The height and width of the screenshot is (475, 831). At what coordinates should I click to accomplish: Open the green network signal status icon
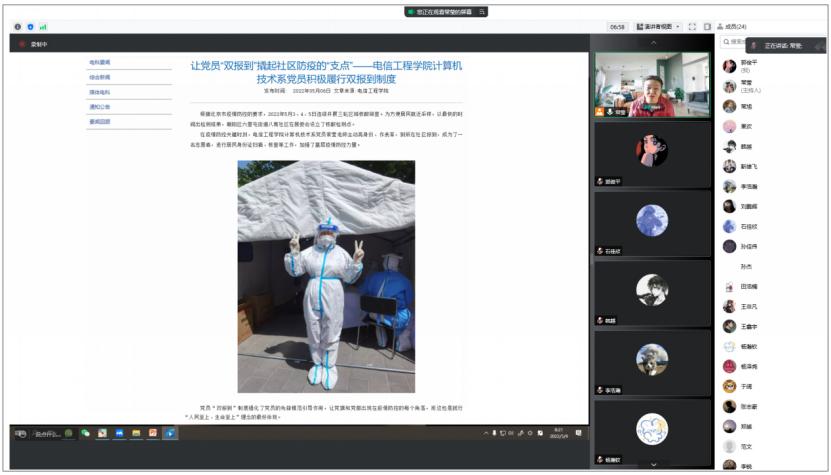pos(43,27)
